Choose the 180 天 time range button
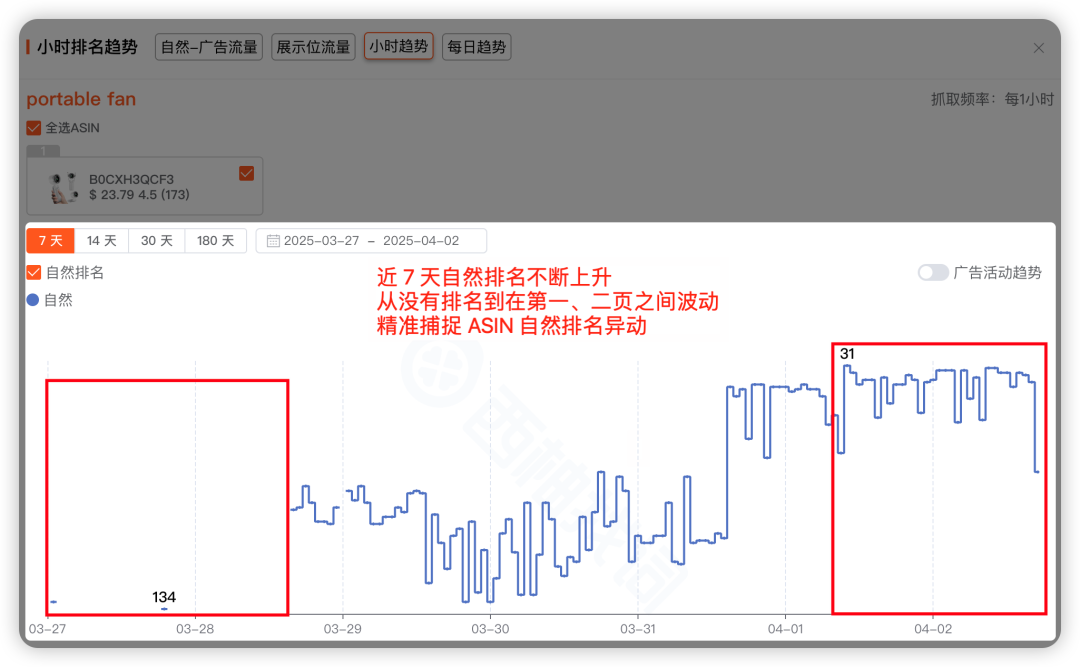 coord(216,240)
